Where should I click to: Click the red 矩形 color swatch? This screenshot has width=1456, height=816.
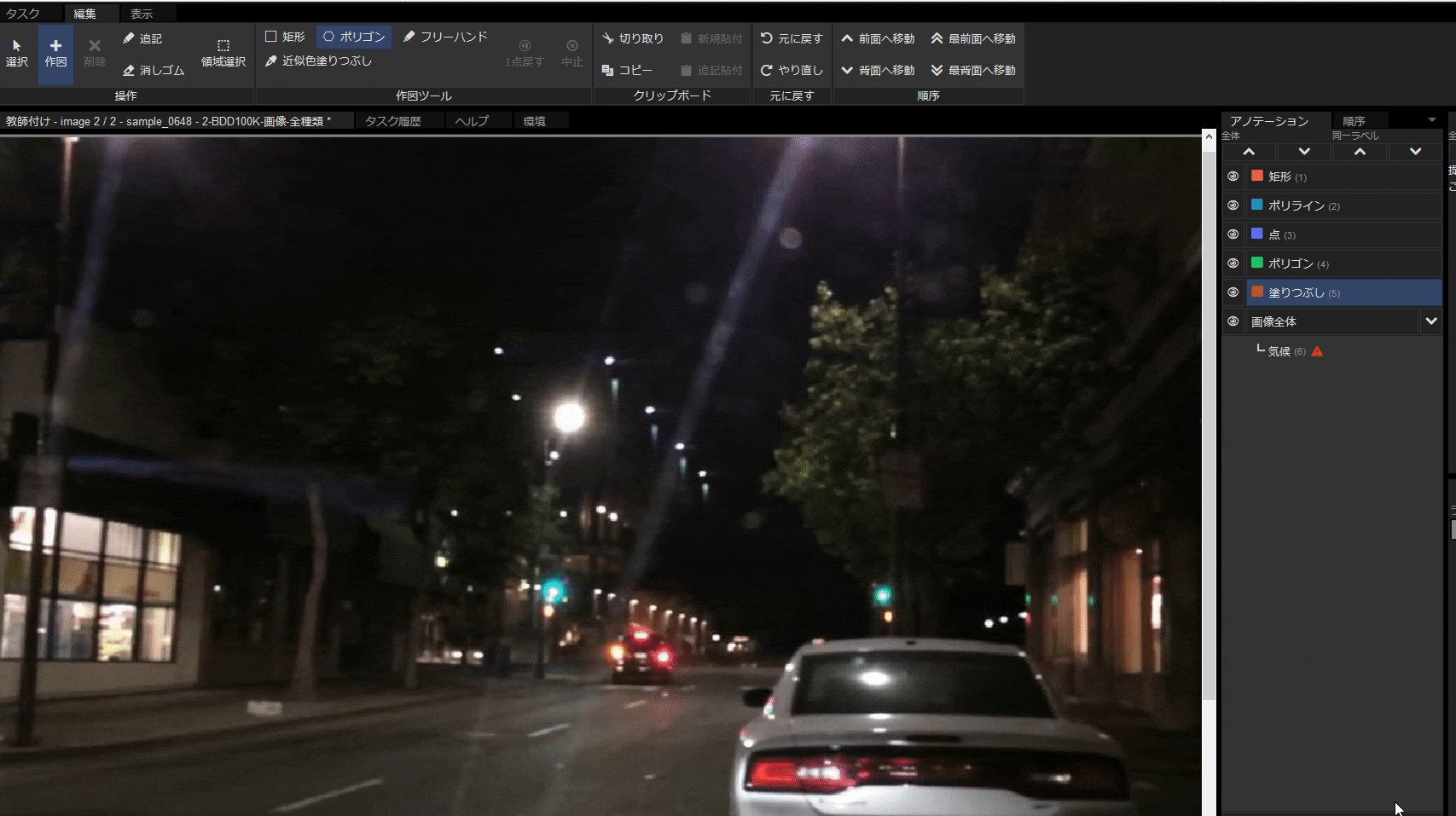pos(1257,176)
